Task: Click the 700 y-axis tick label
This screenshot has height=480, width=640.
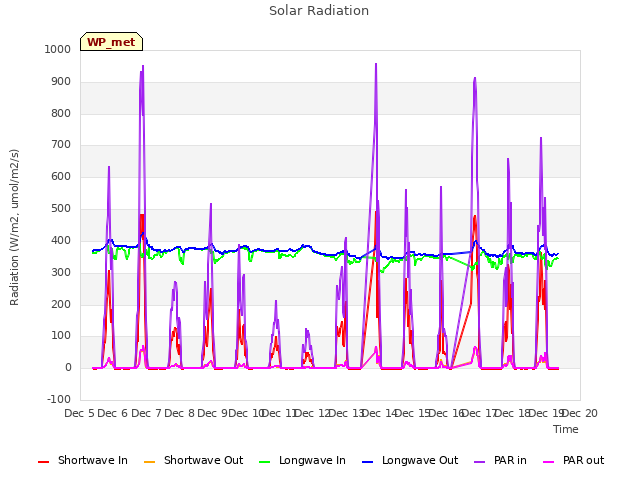Action: point(61,144)
